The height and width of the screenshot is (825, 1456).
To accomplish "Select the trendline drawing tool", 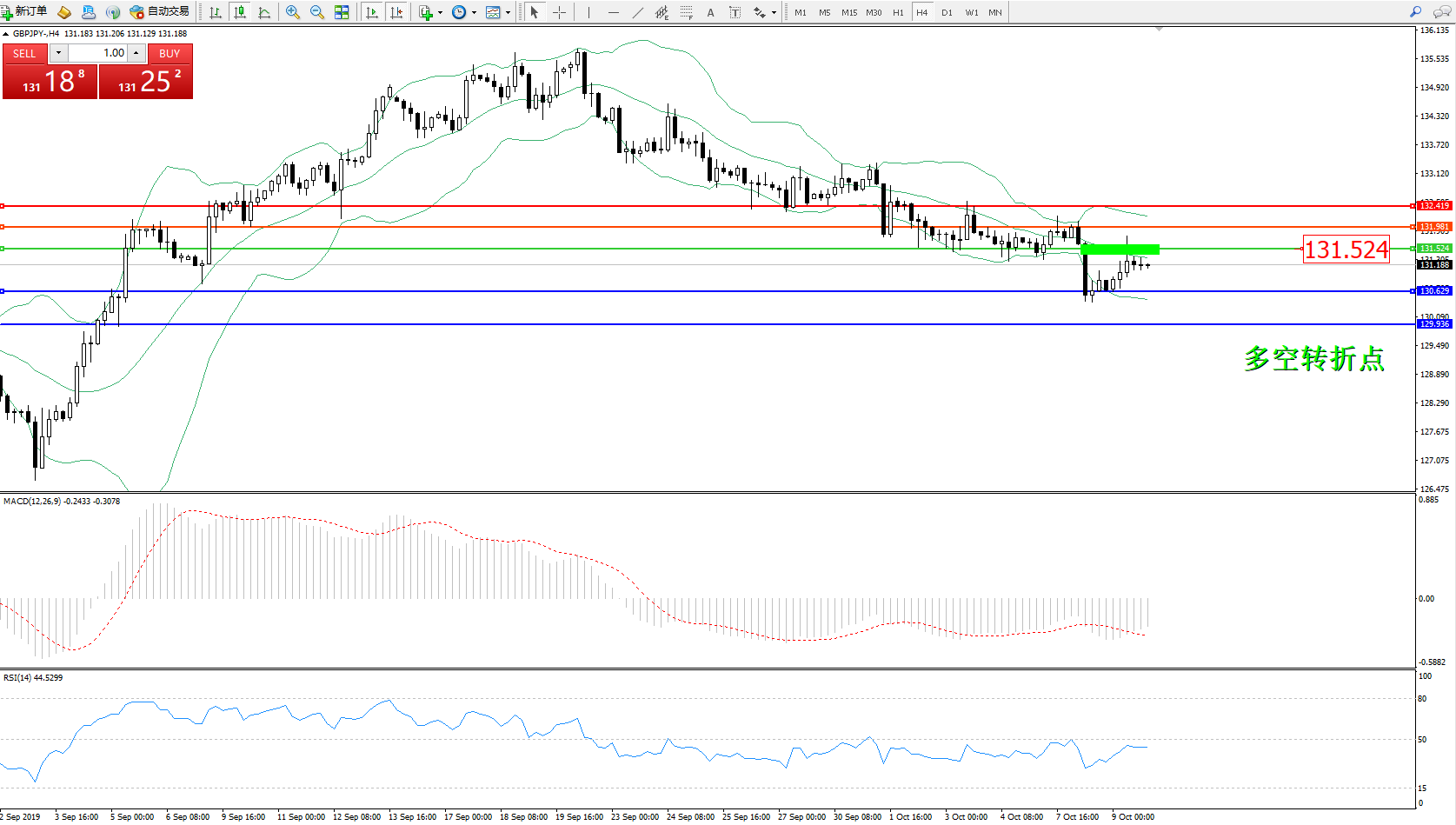I will (638, 12).
